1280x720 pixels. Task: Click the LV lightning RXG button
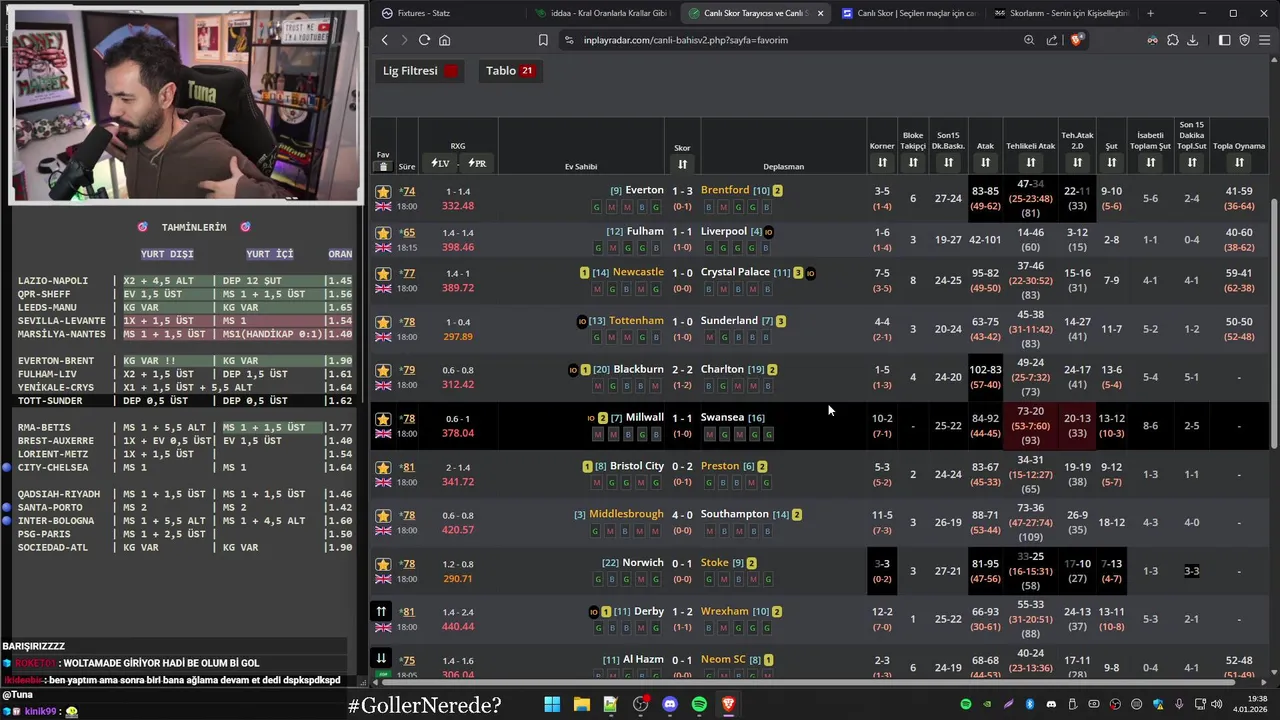tap(440, 163)
